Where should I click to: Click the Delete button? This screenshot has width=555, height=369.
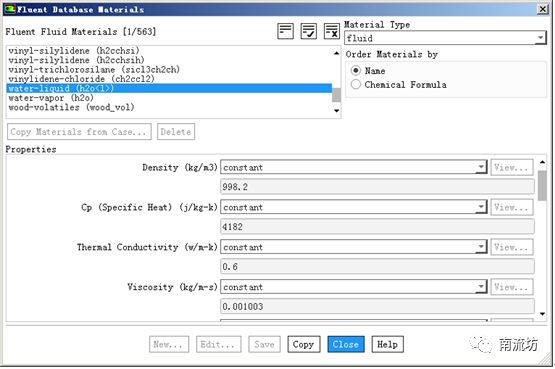[176, 132]
